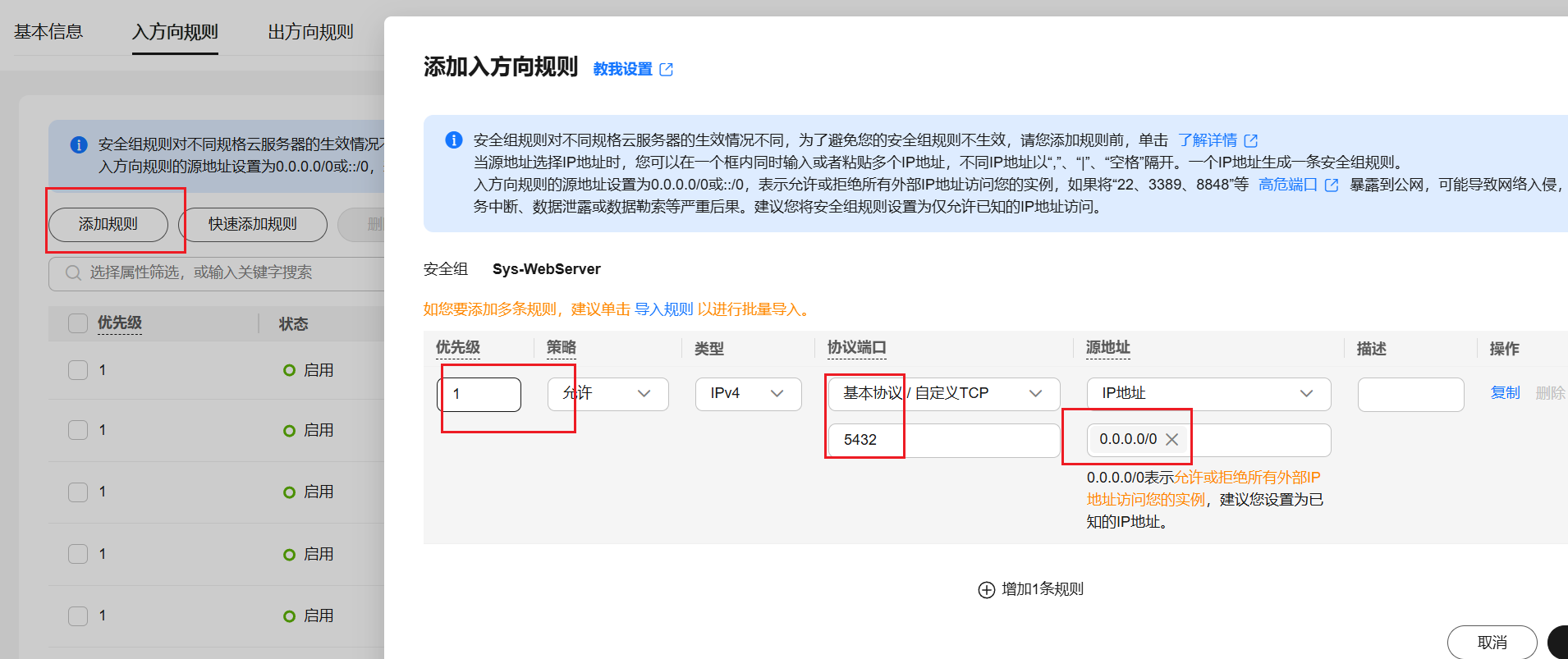Viewport: 1568px width, 659px height.
Task: Open the IPv4 type dropdown
Action: click(x=747, y=394)
